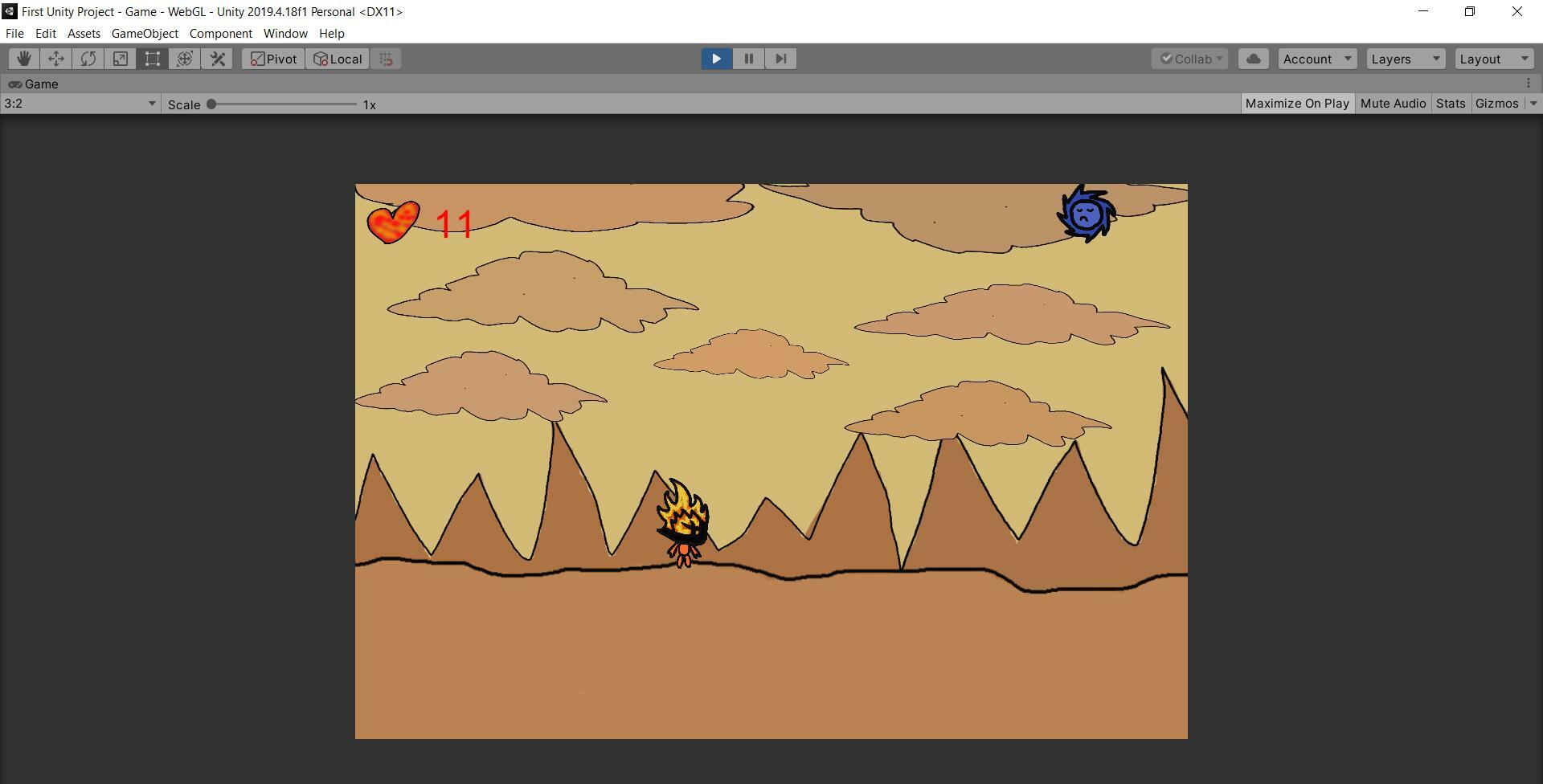1543x784 pixels.
Task: Select the Scale tool
Action: tap(121, 59)
